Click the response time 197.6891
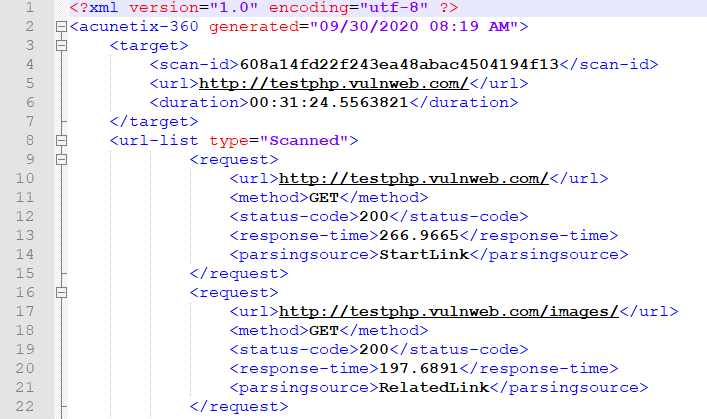Image resolution: width=707 pixels, height=419 pixels. click(x=419, y=369)
